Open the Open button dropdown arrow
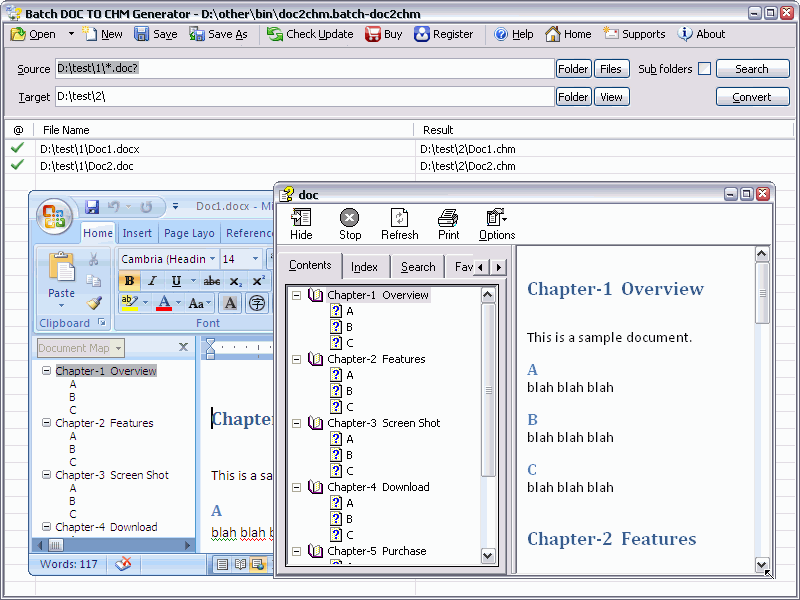800x600 pixels. tap(71, 34)
